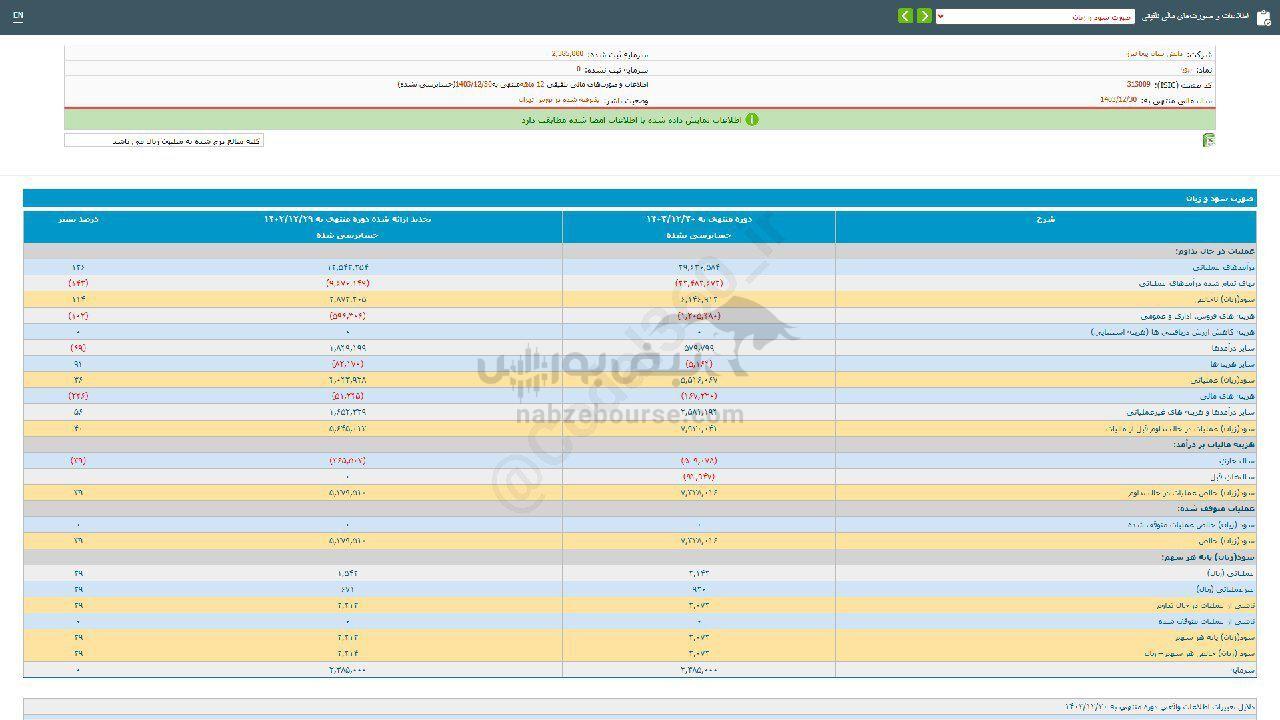Screen dimensions: 1280x720
Task: Select the سرمایه row label at table bottom
Action: tap(1244, 669)
